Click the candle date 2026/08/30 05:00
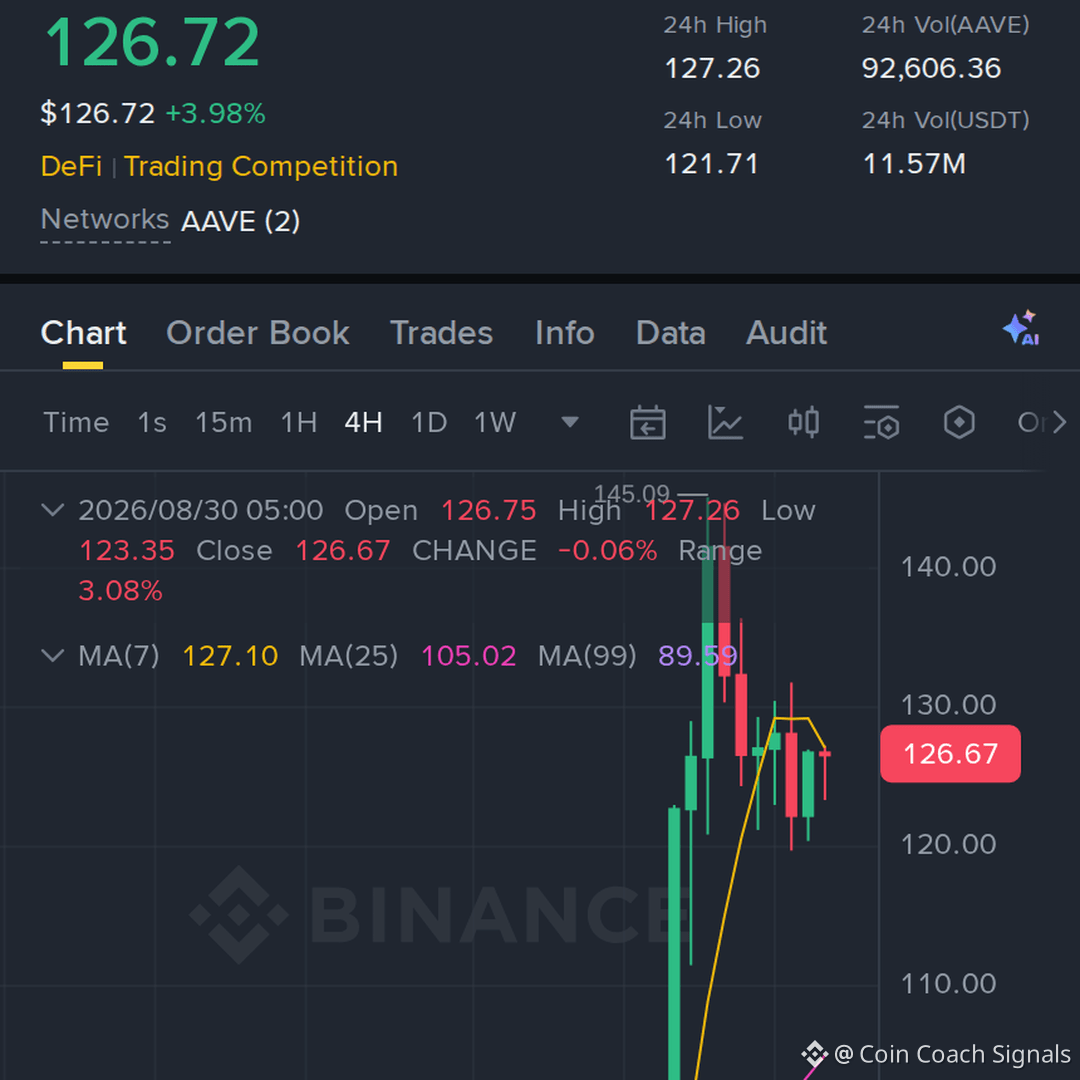The height and width of the screenshot is (1080, 1080). click(200, 510)
